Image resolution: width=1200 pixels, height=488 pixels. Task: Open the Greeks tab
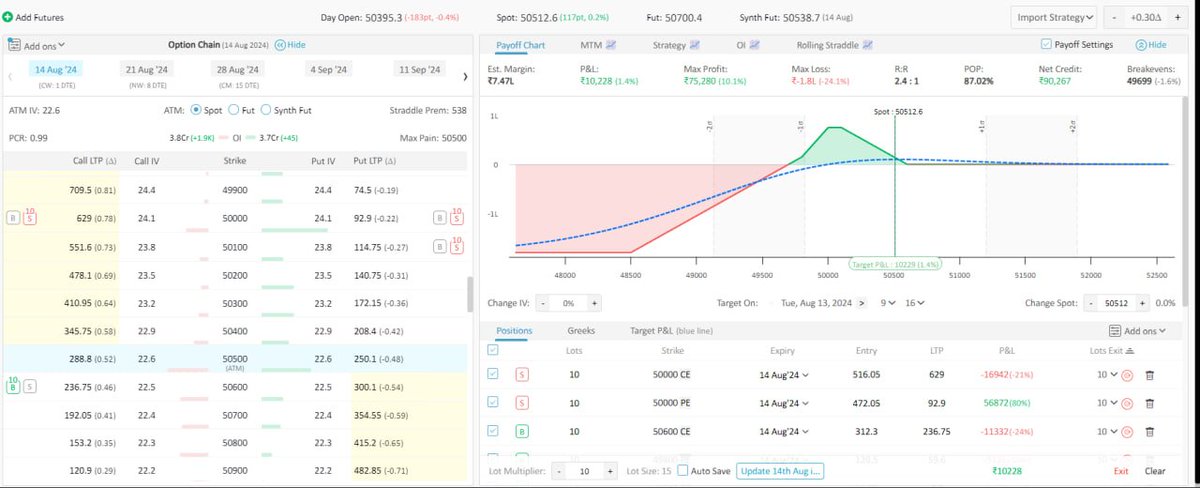point(581,330)
